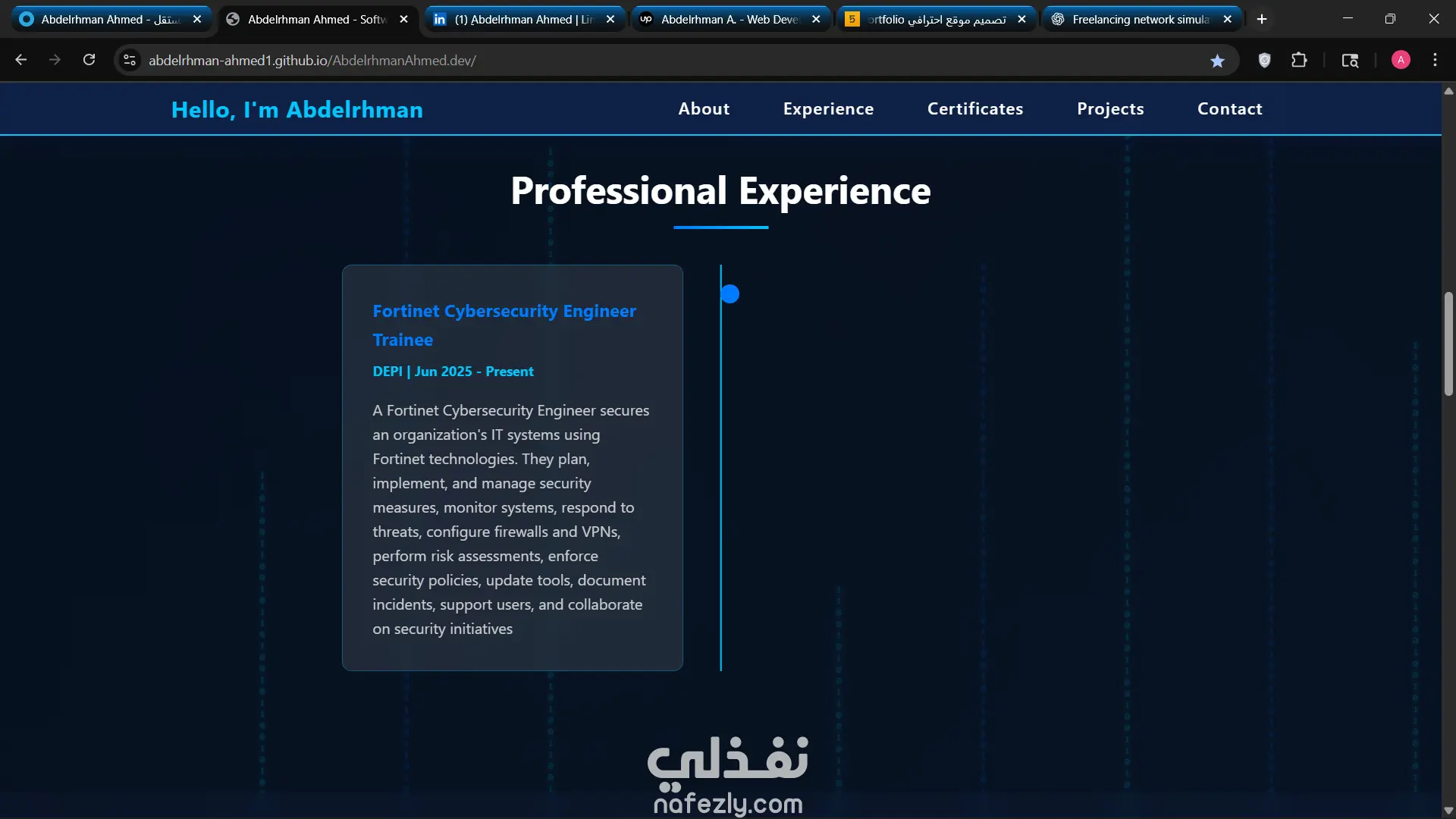The image size is (1456, 819).
Task: Click the site info icon in address bar
Action: (x=130, y=60)
